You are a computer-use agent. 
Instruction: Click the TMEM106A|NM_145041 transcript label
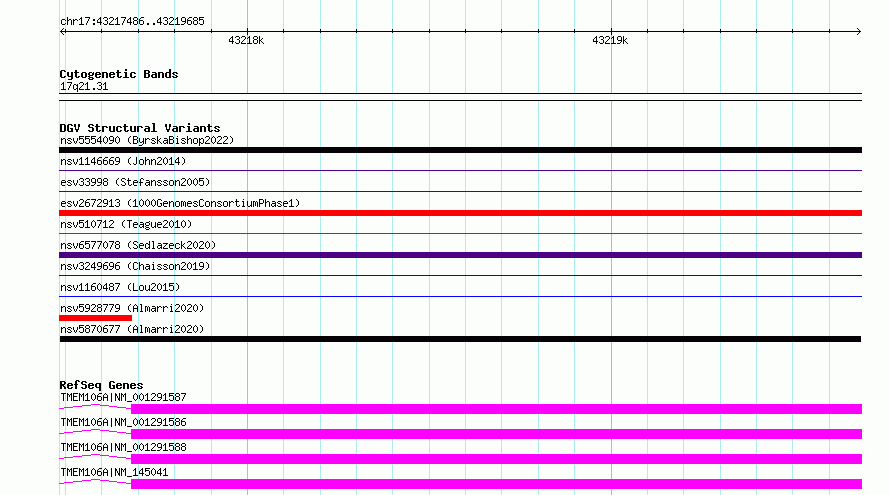(114, 472)
